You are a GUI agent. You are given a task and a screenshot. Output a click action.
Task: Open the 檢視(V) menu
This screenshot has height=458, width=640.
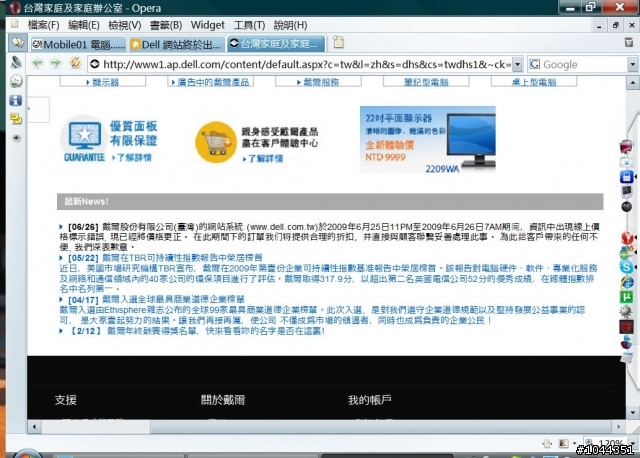[124, 25]
